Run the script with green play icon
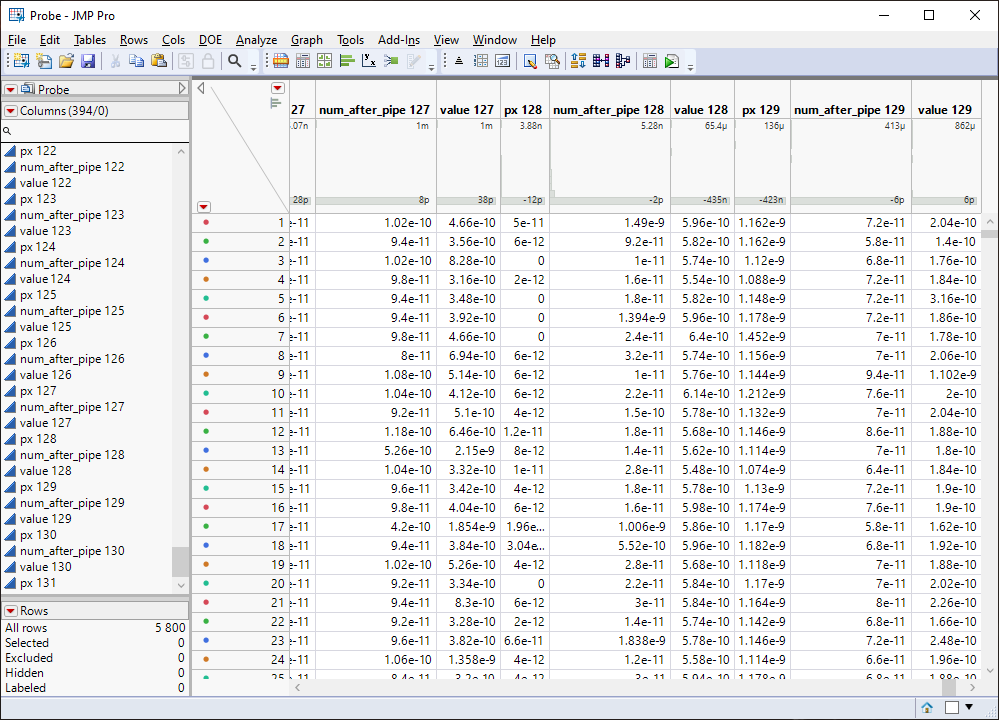Viewport: 999px width, 720px height. (x=672, y=61)
